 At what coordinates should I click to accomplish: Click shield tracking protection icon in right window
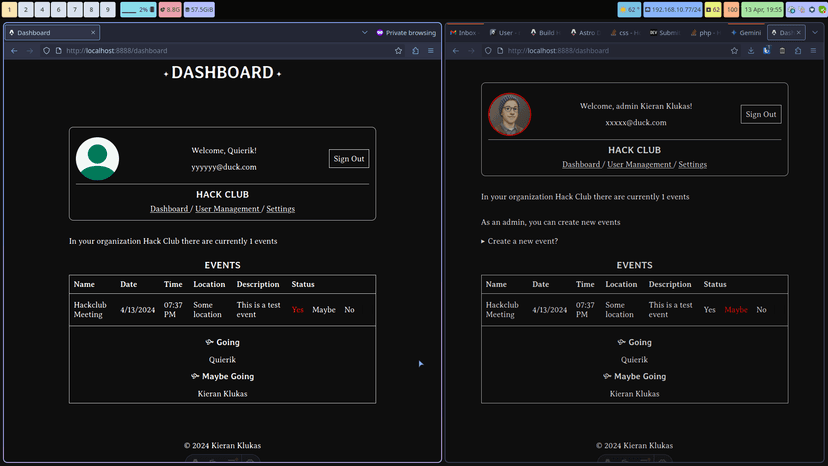[x=486, y=50]
